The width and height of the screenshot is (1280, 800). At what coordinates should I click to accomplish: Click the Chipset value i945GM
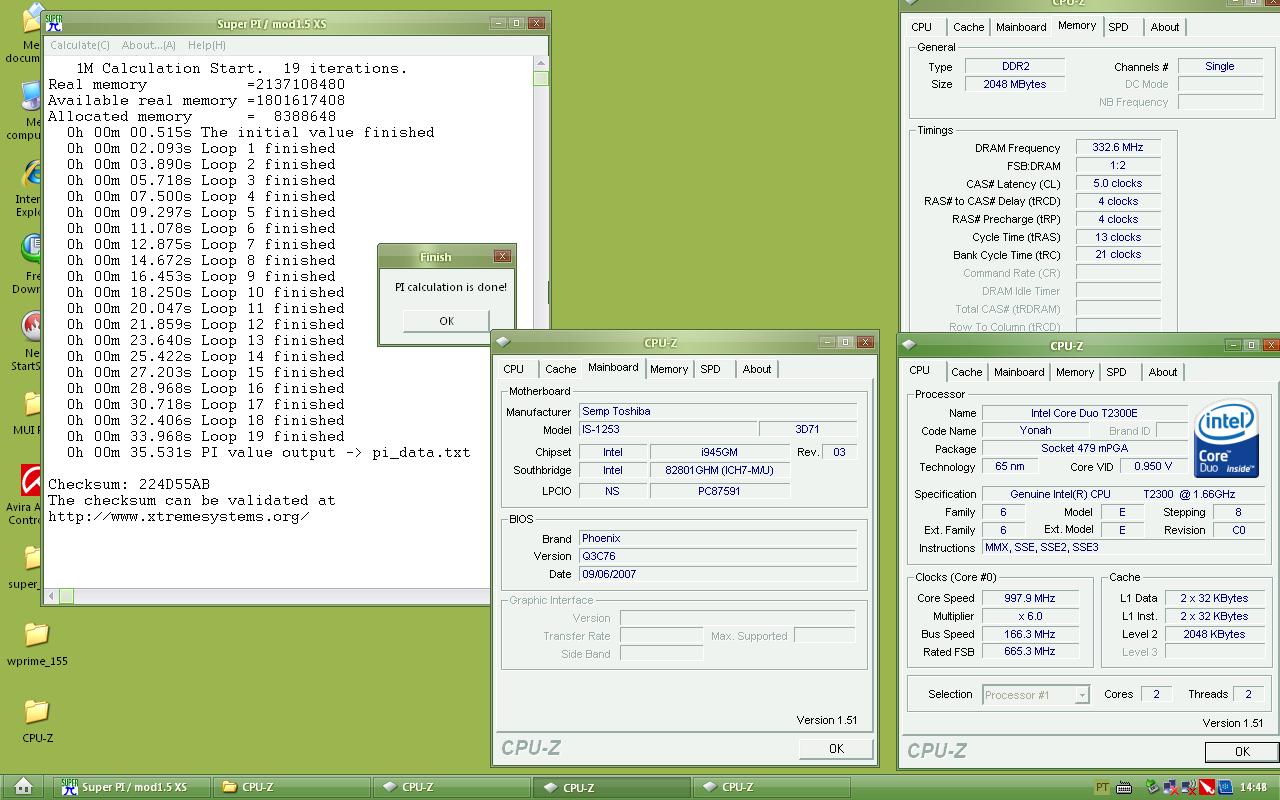coord(720,452)
